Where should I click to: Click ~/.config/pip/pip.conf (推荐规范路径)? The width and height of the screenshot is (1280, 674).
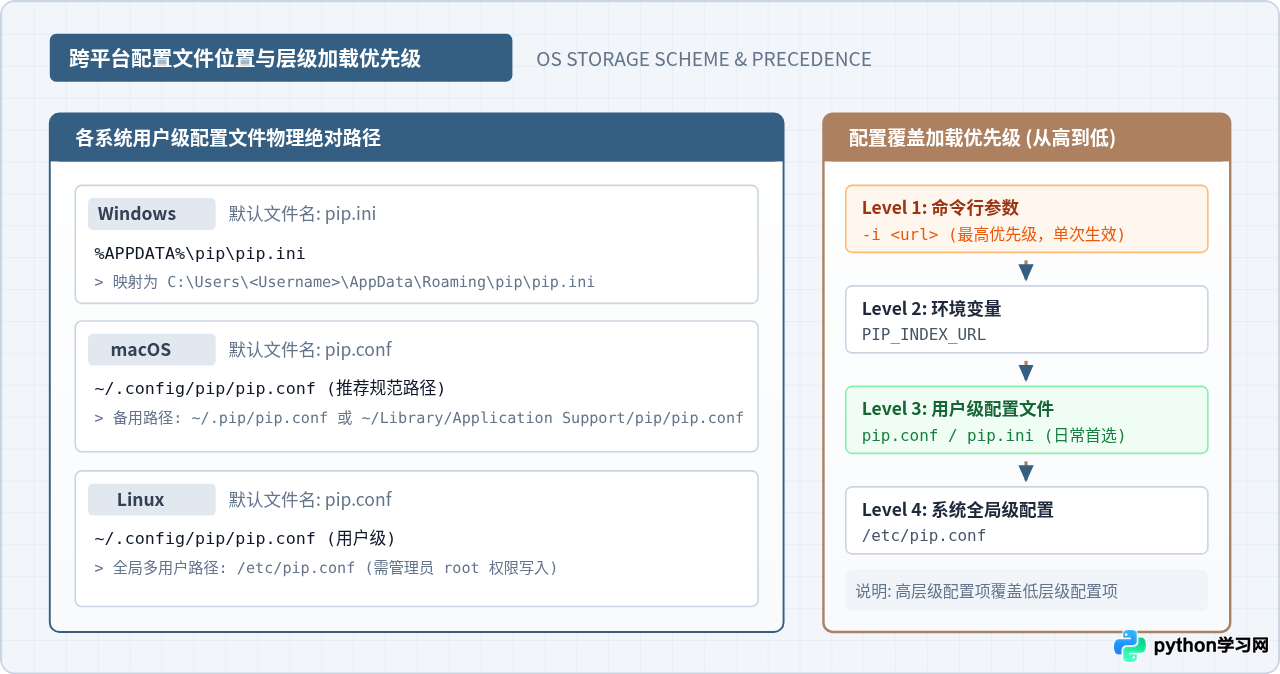coord(269,388)
